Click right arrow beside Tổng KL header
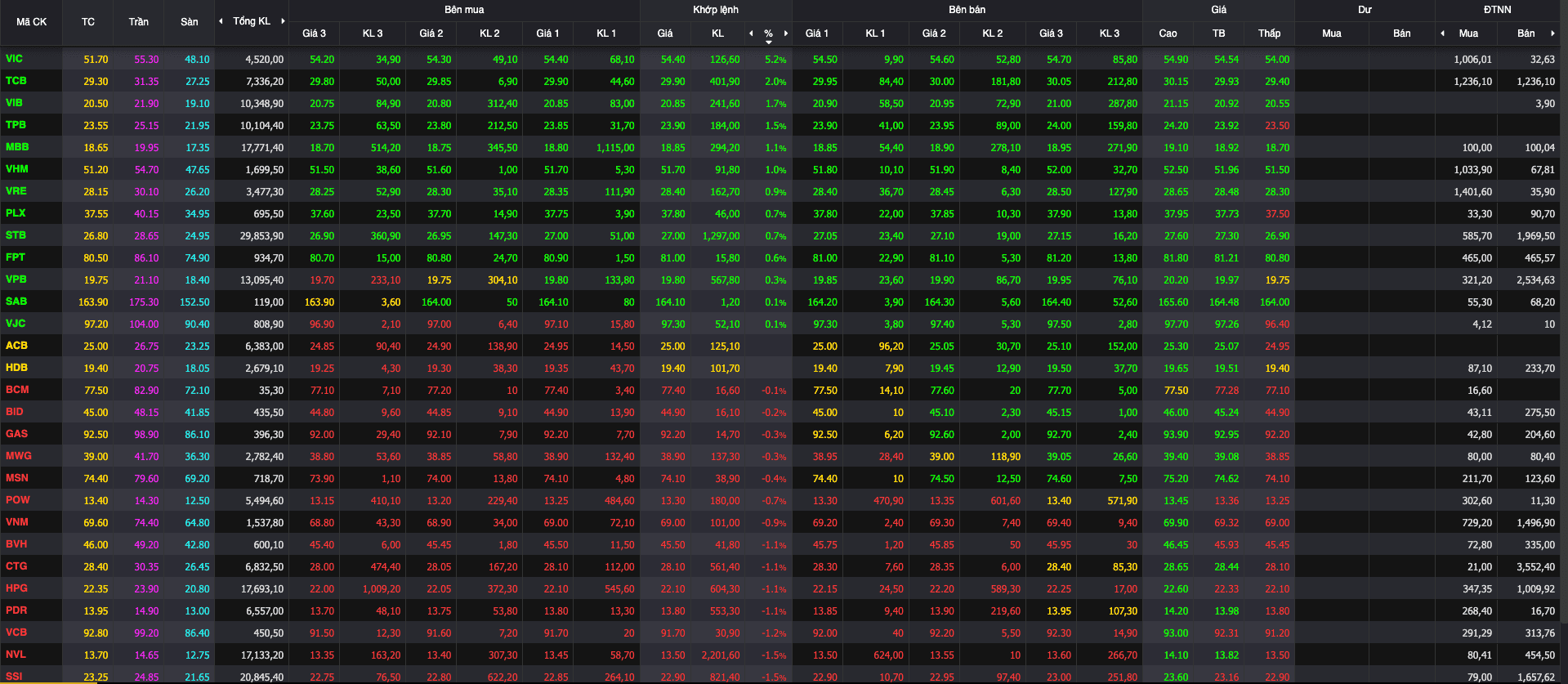 coord(283,21)
